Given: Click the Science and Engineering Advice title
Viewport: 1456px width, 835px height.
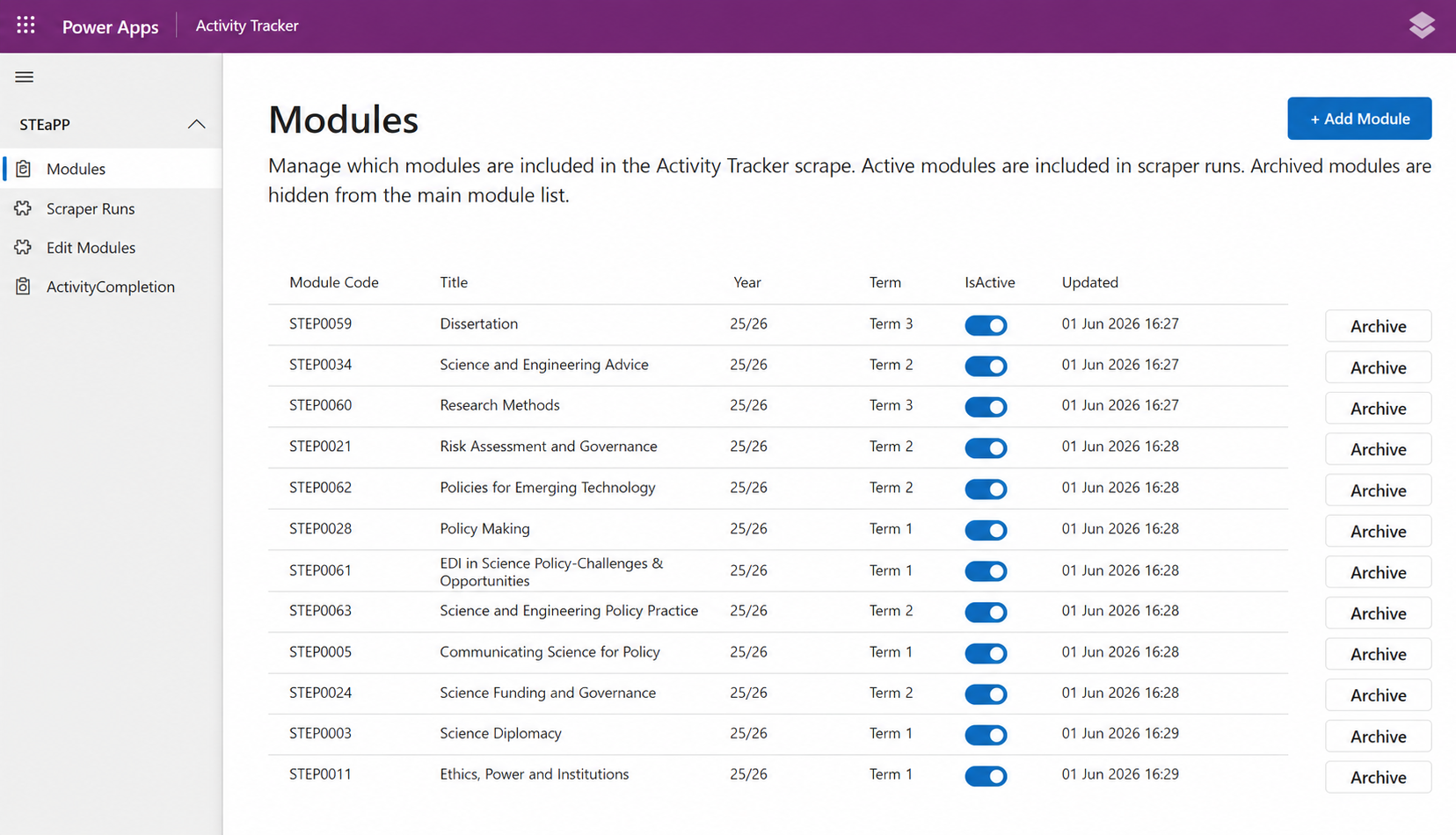Looking at the screenshot, I should coord(544,365).
